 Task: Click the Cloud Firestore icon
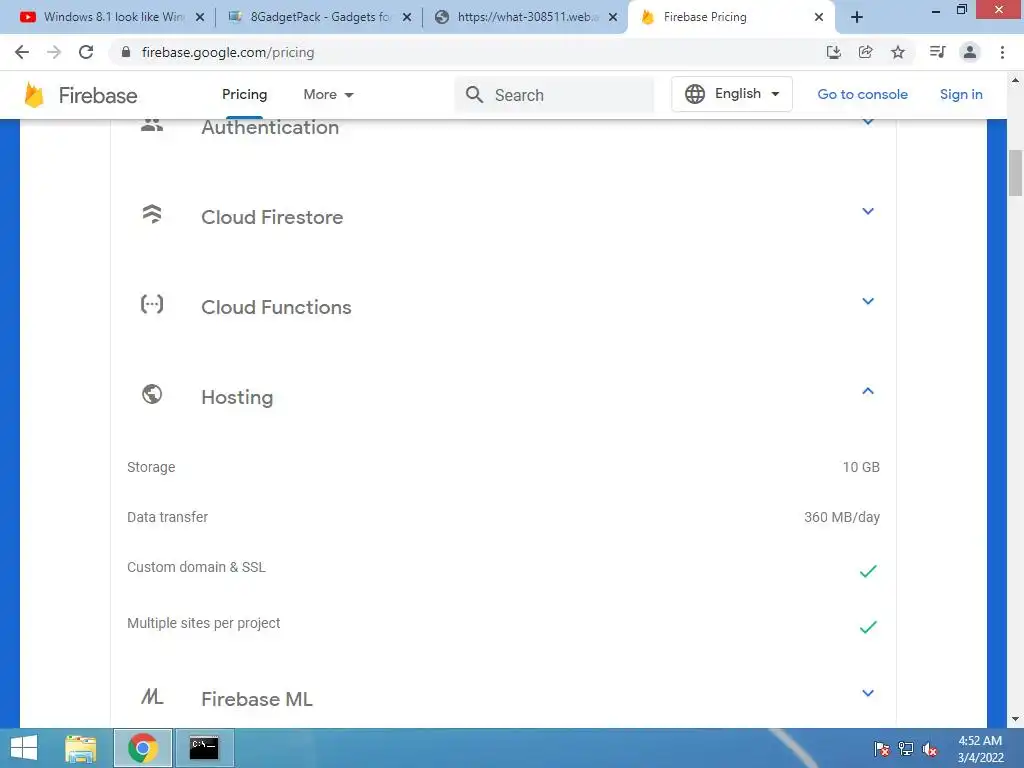pyautogui.click(x=152, y=214)
